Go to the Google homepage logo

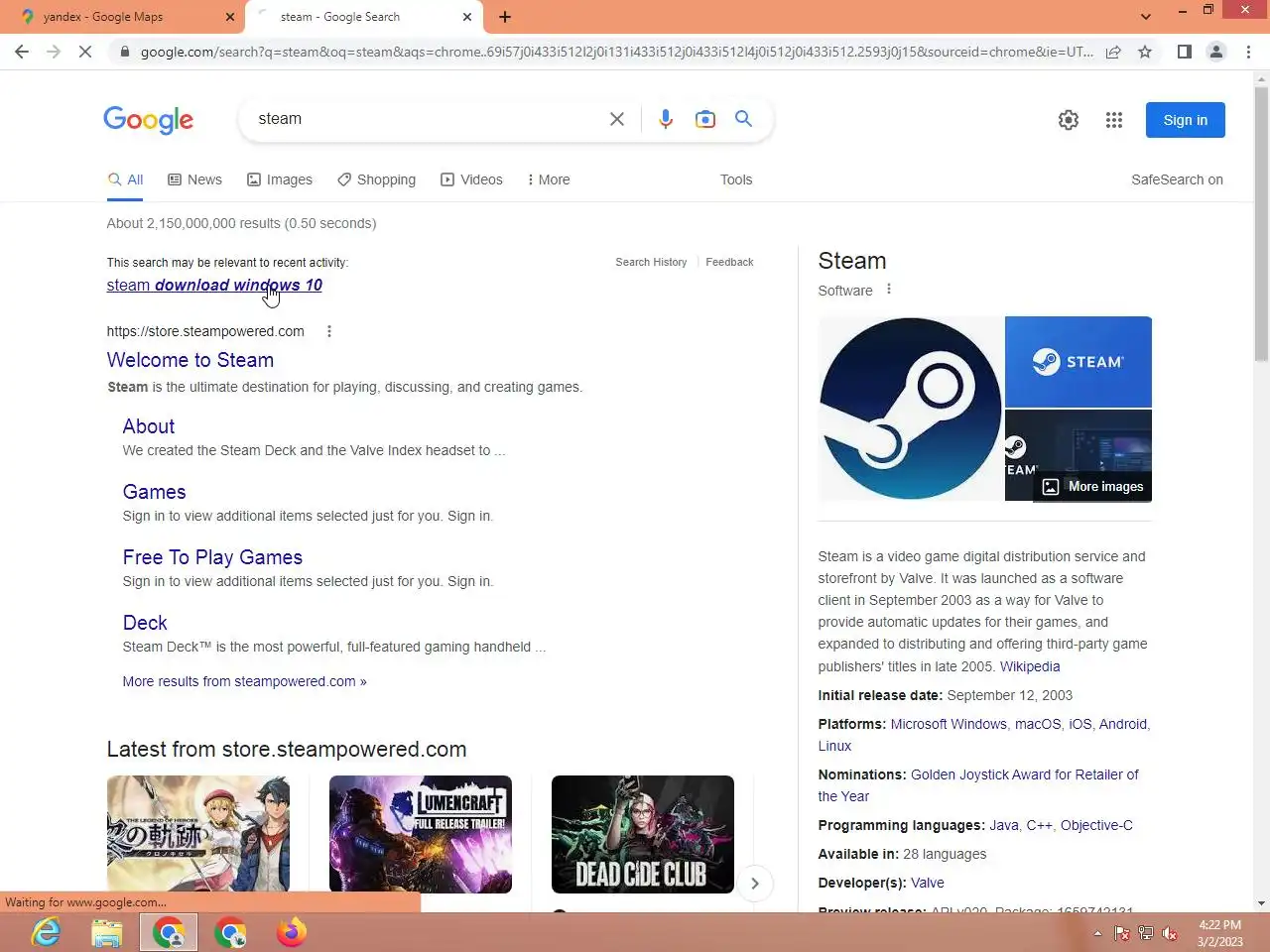(149, 120)
